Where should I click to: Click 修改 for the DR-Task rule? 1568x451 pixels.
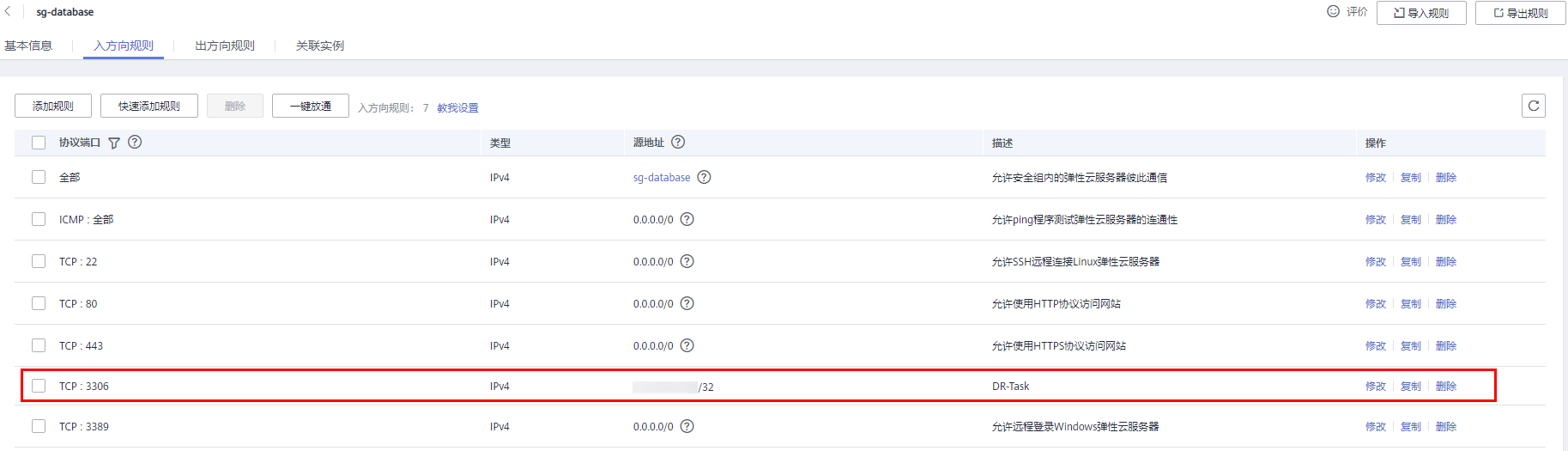[x=1376, y=386]
